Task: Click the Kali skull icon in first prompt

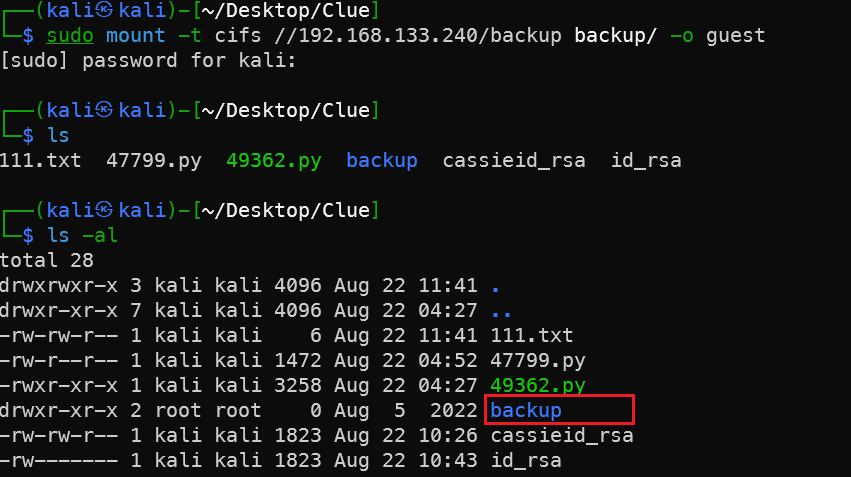Action: point(104,9)
